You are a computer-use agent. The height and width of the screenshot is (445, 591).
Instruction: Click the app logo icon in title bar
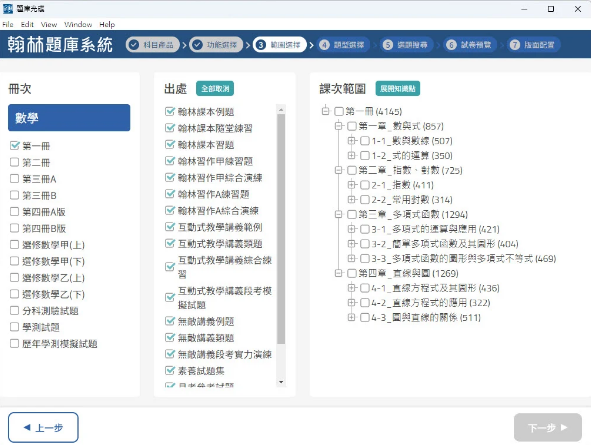coord(8,9)
